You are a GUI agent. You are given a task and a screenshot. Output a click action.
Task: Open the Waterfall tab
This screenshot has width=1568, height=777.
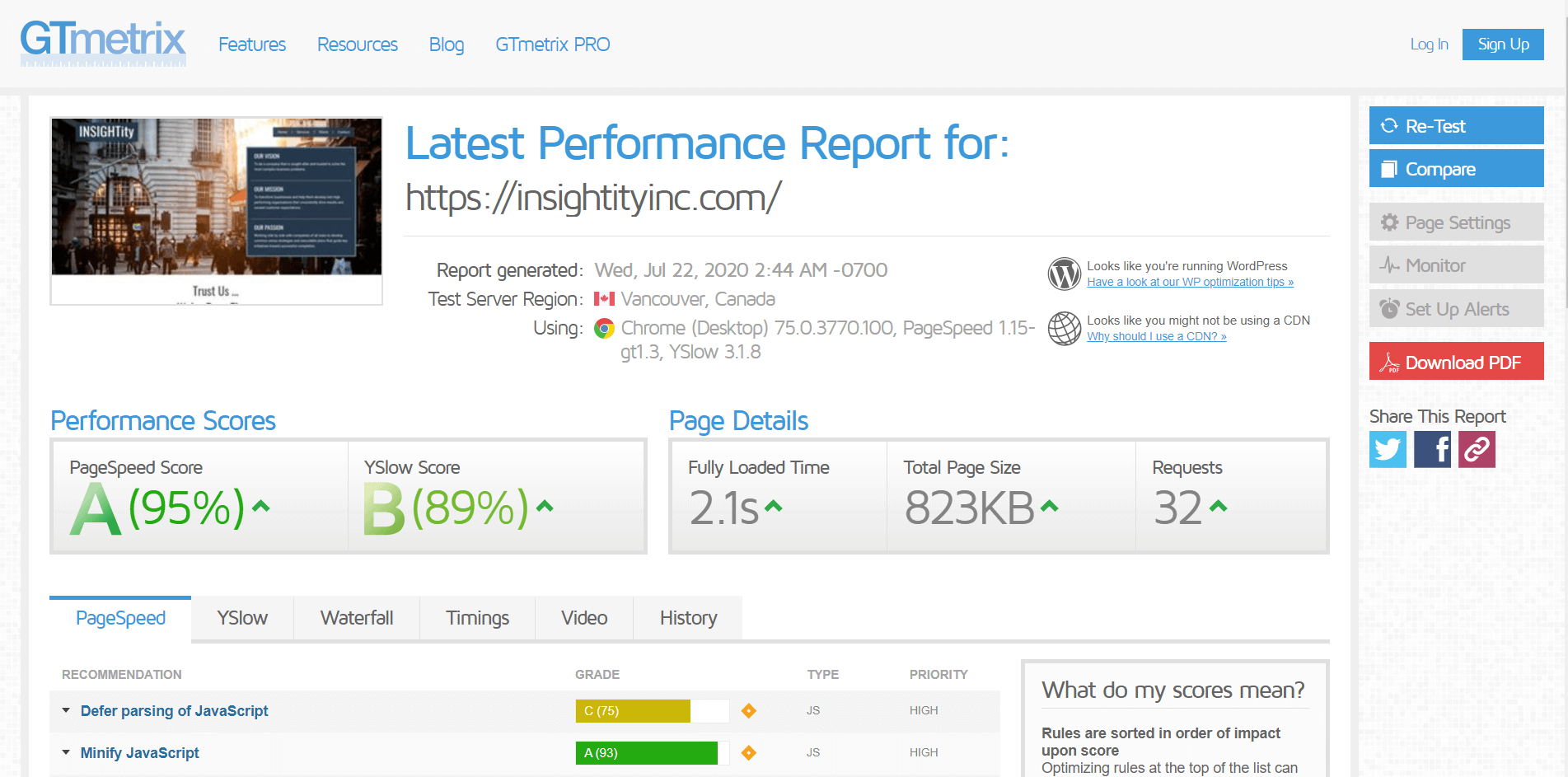click(x=357, y=618)
